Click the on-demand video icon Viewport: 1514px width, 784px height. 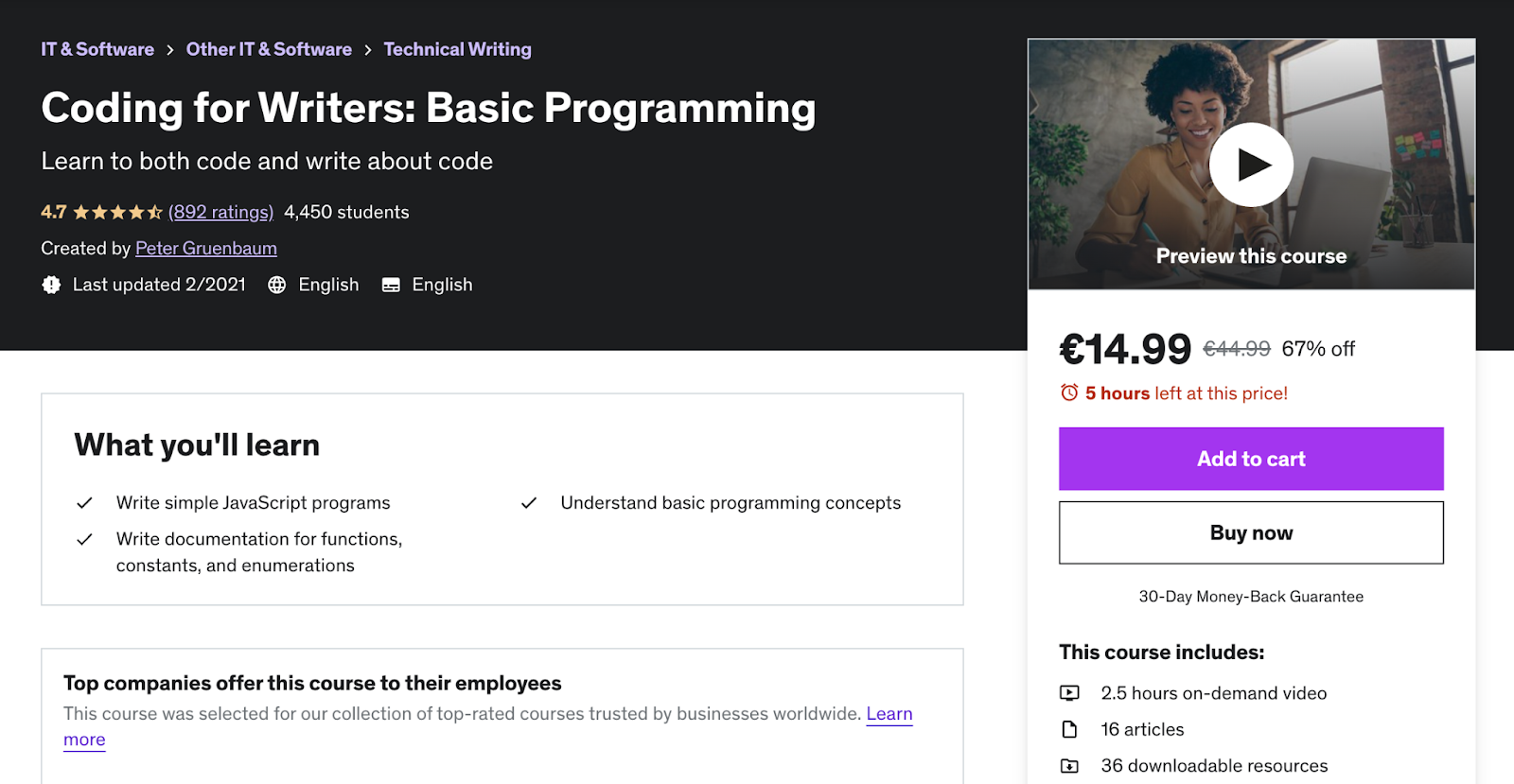point(1069,693)
